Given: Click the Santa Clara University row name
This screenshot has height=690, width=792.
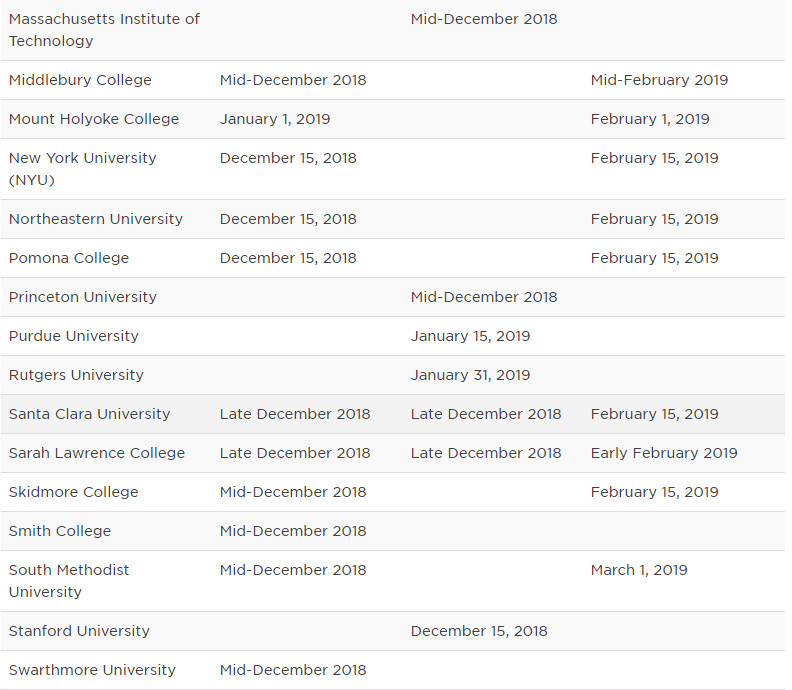Looking at the screenshot, I should (89, 414).
